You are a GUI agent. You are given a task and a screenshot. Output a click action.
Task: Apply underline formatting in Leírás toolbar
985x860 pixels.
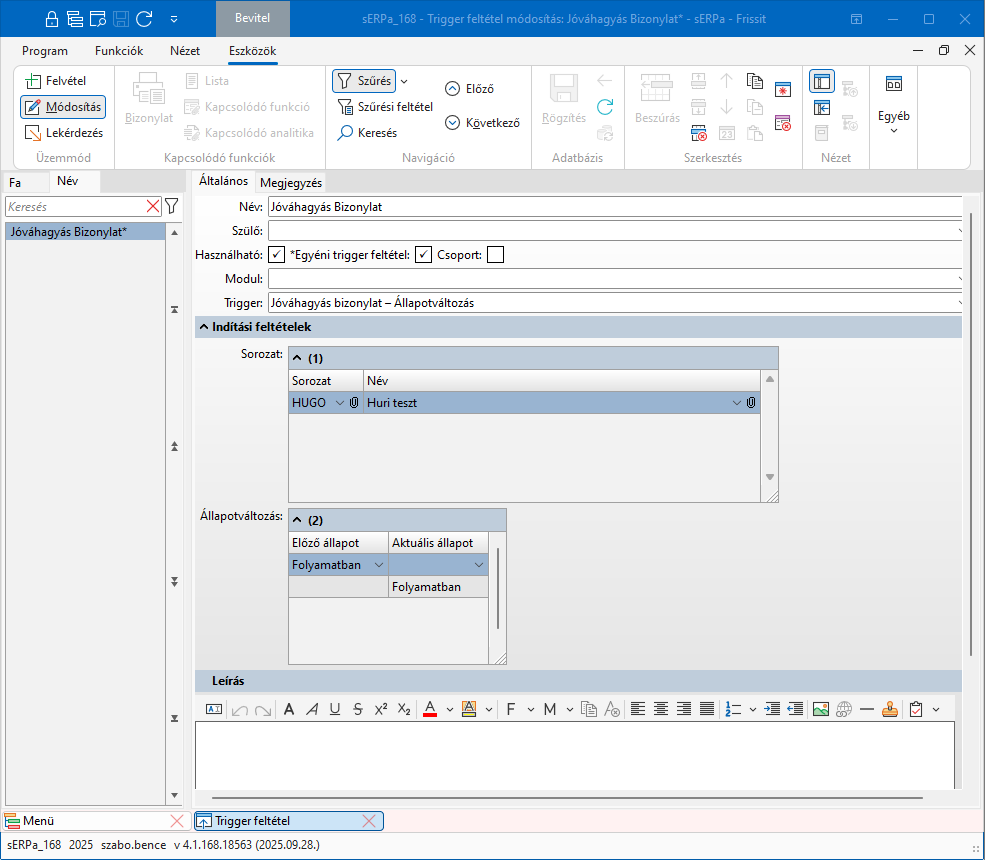(335, 709)
